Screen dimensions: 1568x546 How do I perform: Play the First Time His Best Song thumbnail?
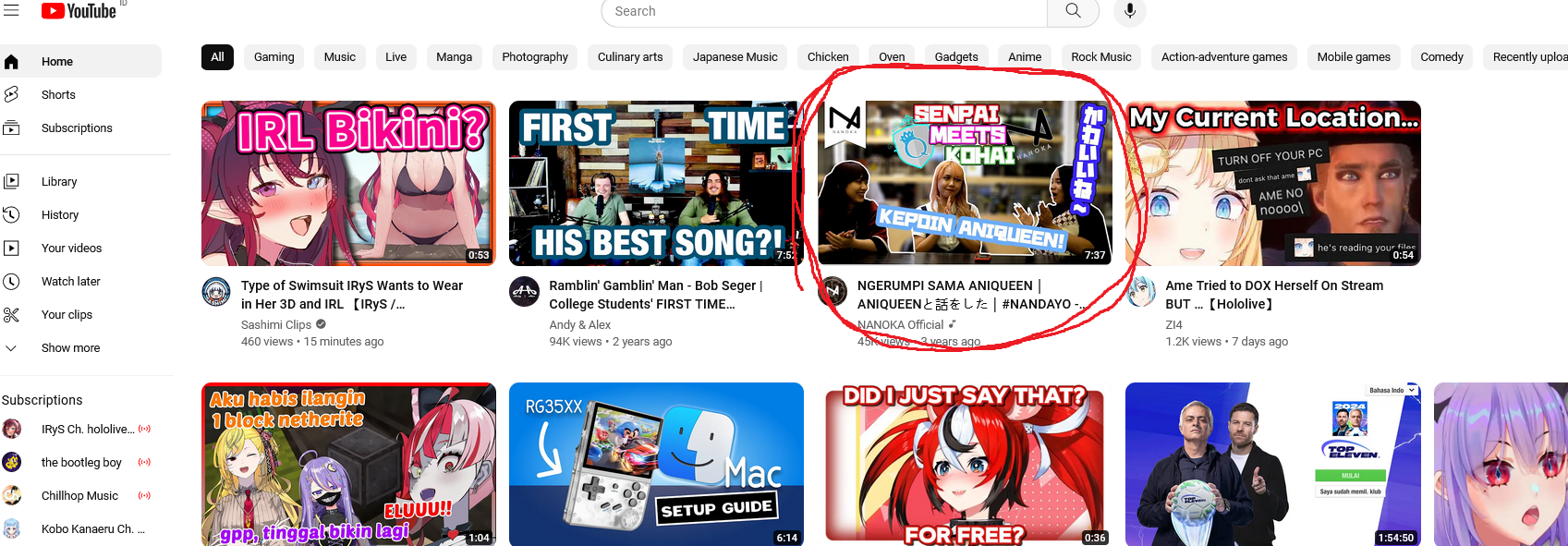656,183
